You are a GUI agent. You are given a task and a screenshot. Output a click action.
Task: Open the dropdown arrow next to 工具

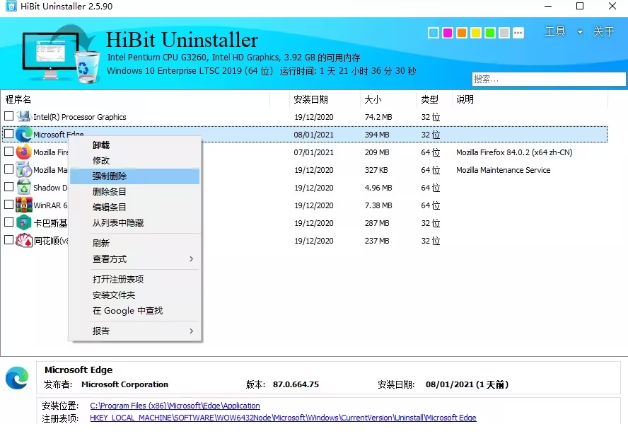click(x=580, y=32)
